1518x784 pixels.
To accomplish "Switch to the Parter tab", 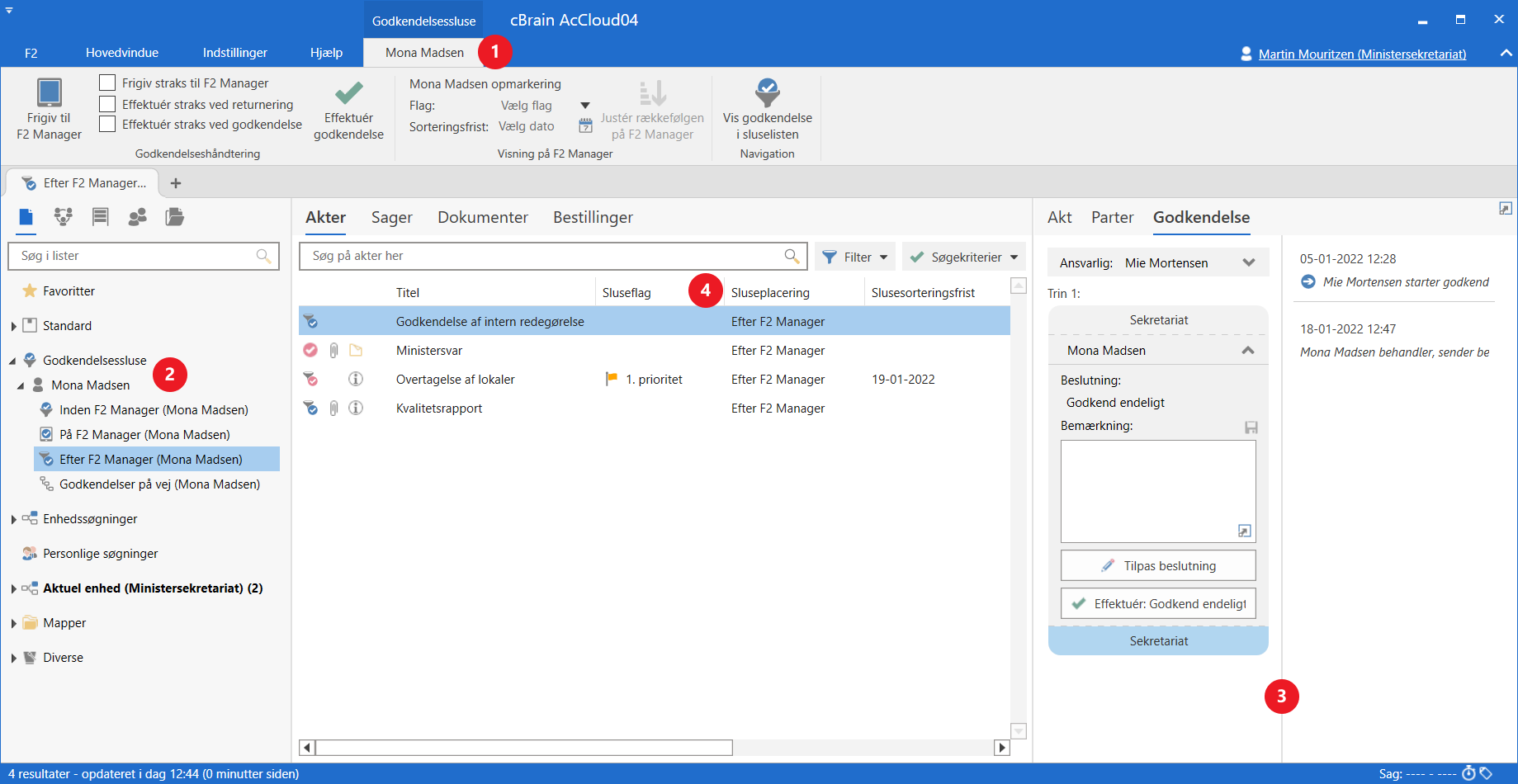I will pyautogui.click(x=1112, y=217).
